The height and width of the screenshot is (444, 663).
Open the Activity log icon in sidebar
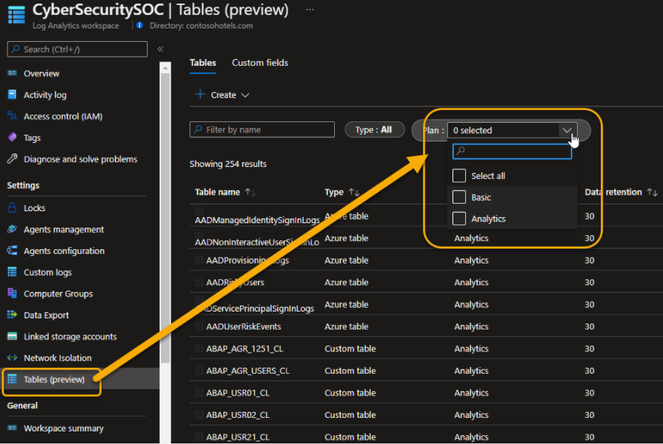coord(12,94)
